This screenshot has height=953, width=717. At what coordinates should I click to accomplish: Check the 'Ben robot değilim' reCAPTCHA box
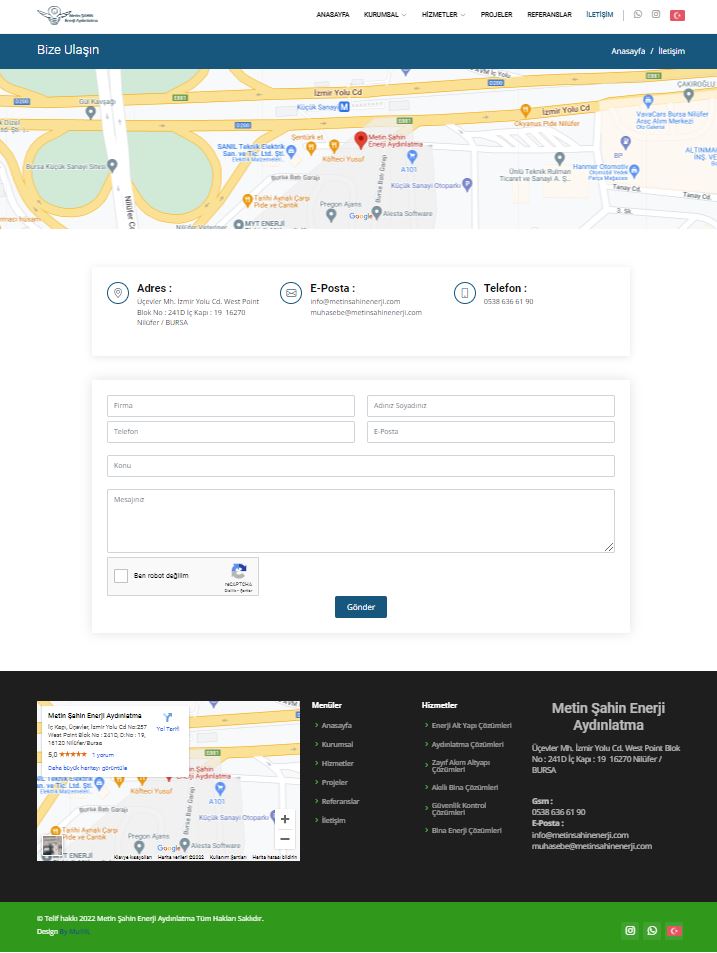121,576
